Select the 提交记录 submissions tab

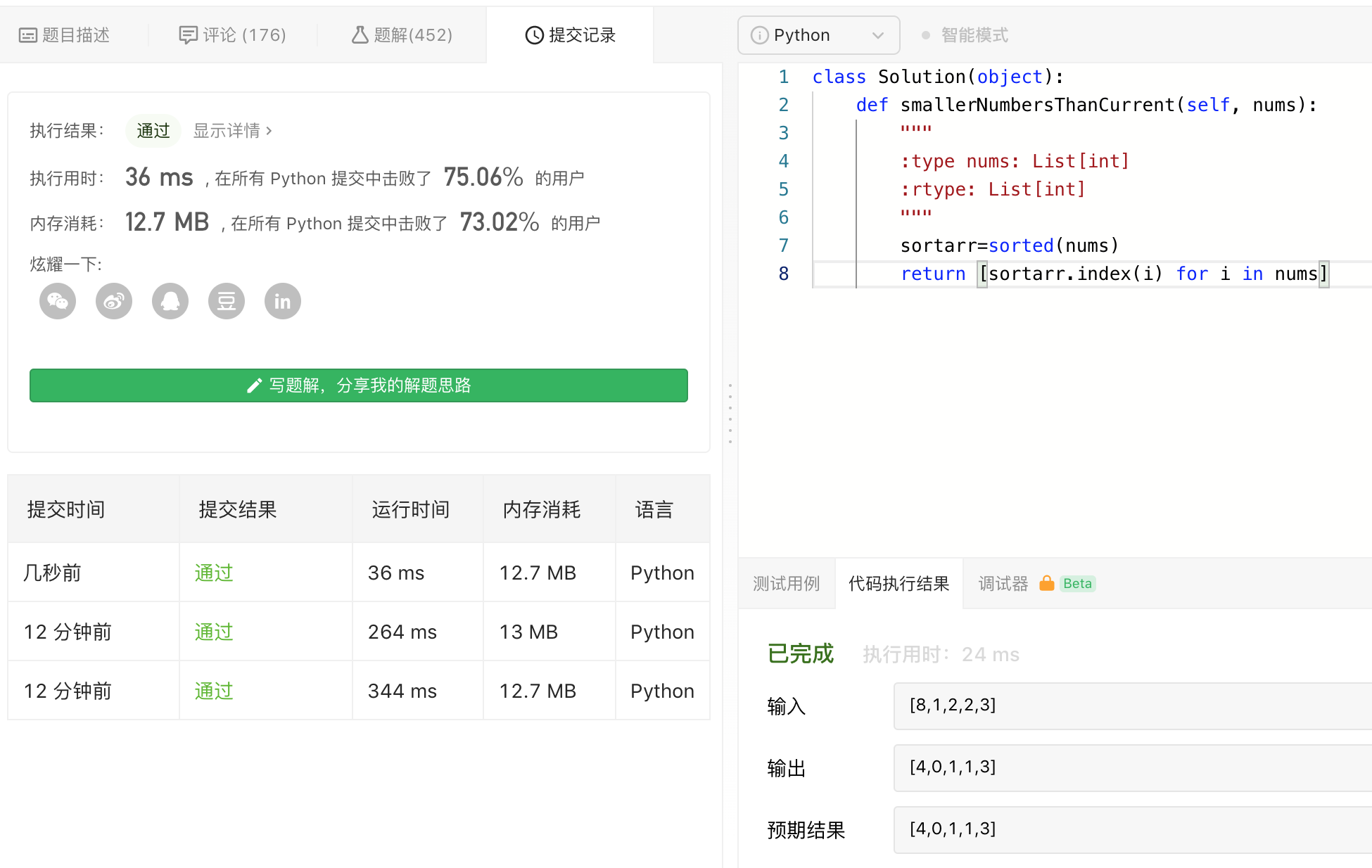(x=570, y=35)
